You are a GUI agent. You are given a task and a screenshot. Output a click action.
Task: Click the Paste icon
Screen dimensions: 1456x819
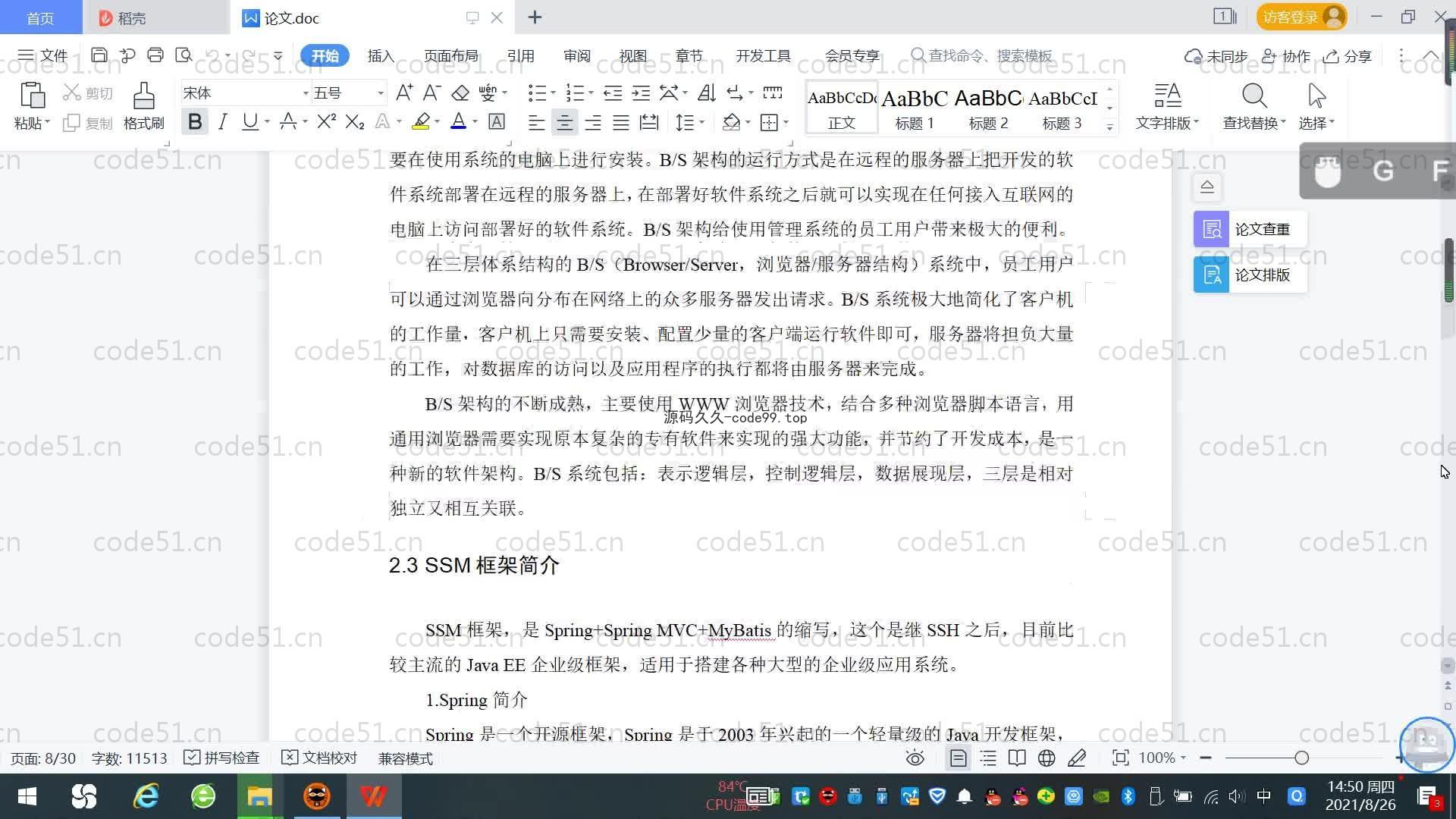[32, 96]
